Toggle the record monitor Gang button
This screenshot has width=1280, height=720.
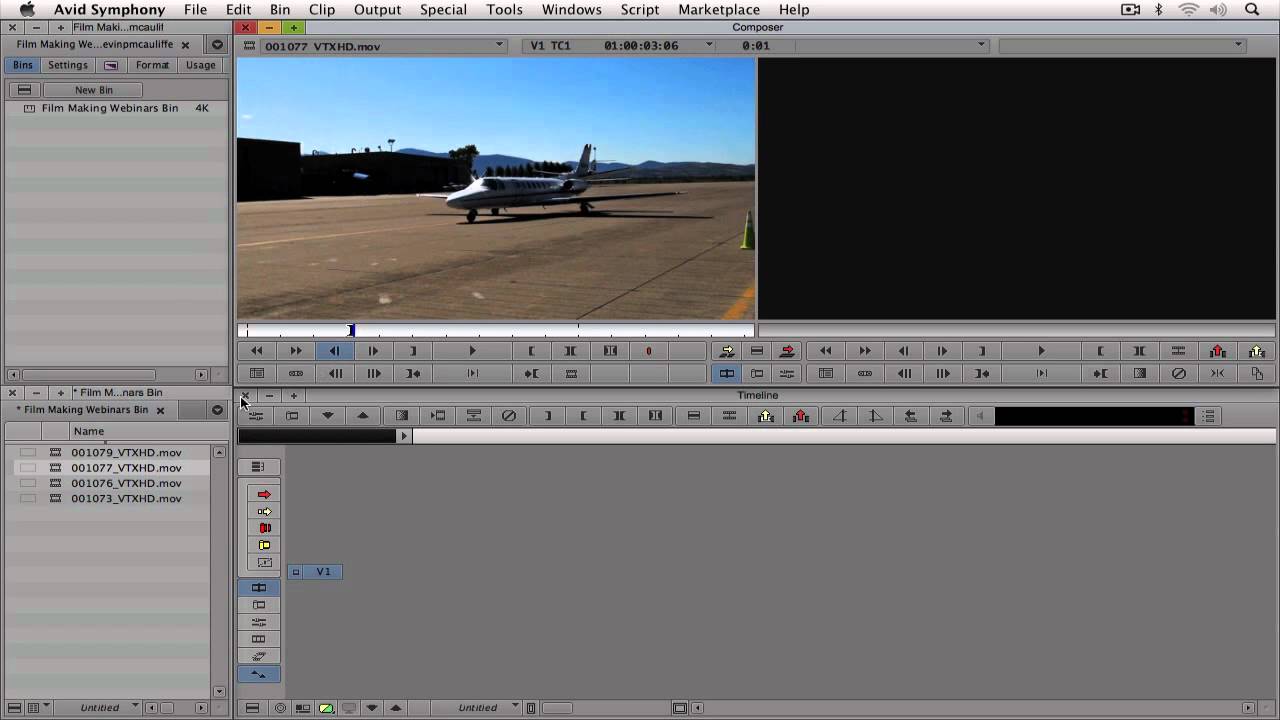865,373
